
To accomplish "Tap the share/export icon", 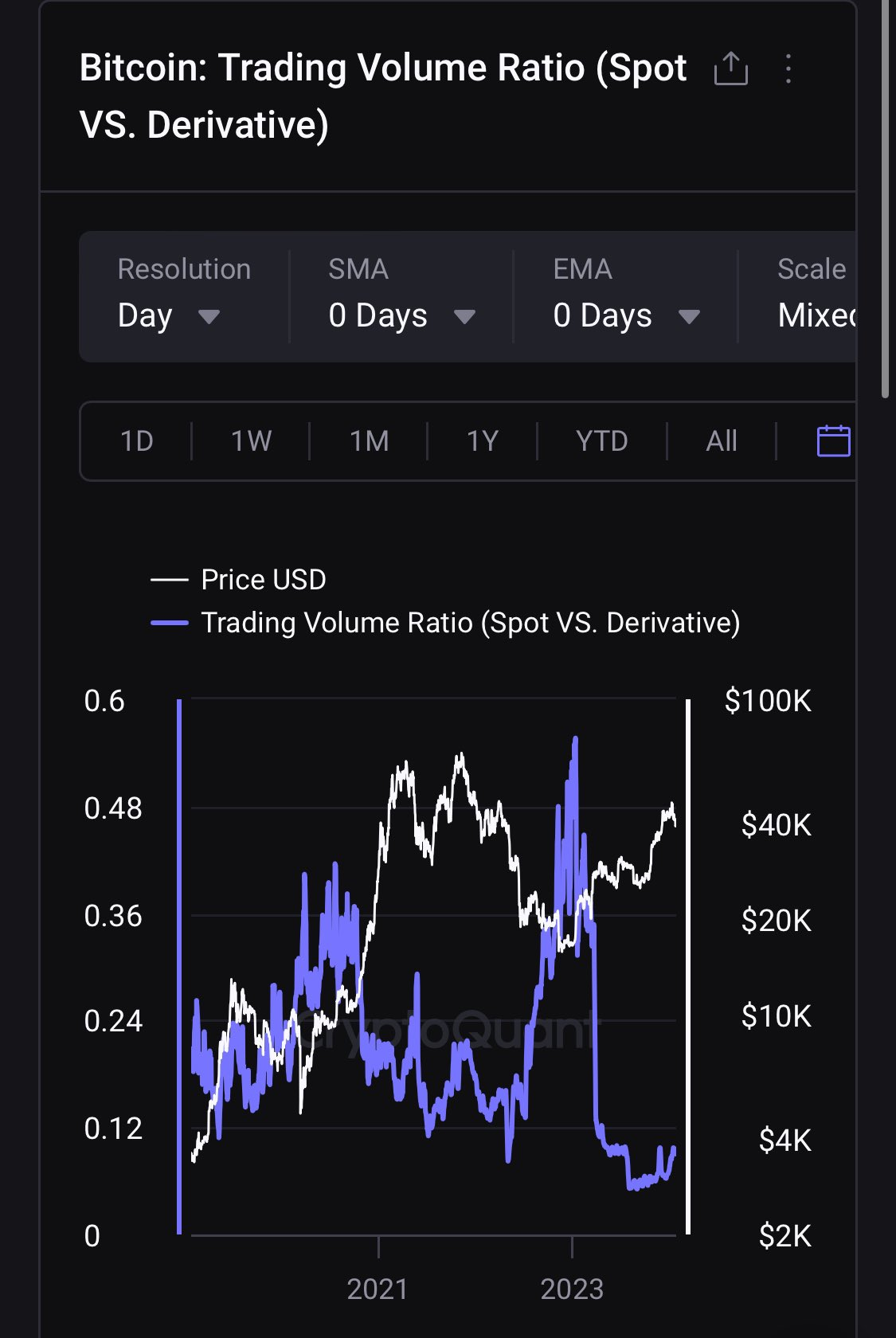I will click(730, 69).
